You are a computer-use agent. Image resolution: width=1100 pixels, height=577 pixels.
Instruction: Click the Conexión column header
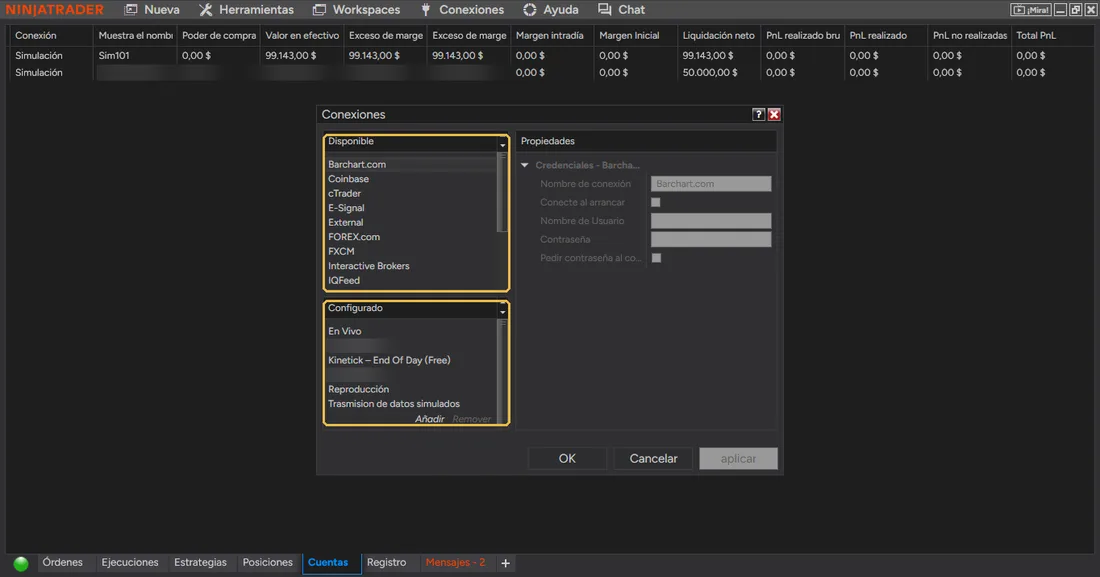coord(50,35)
